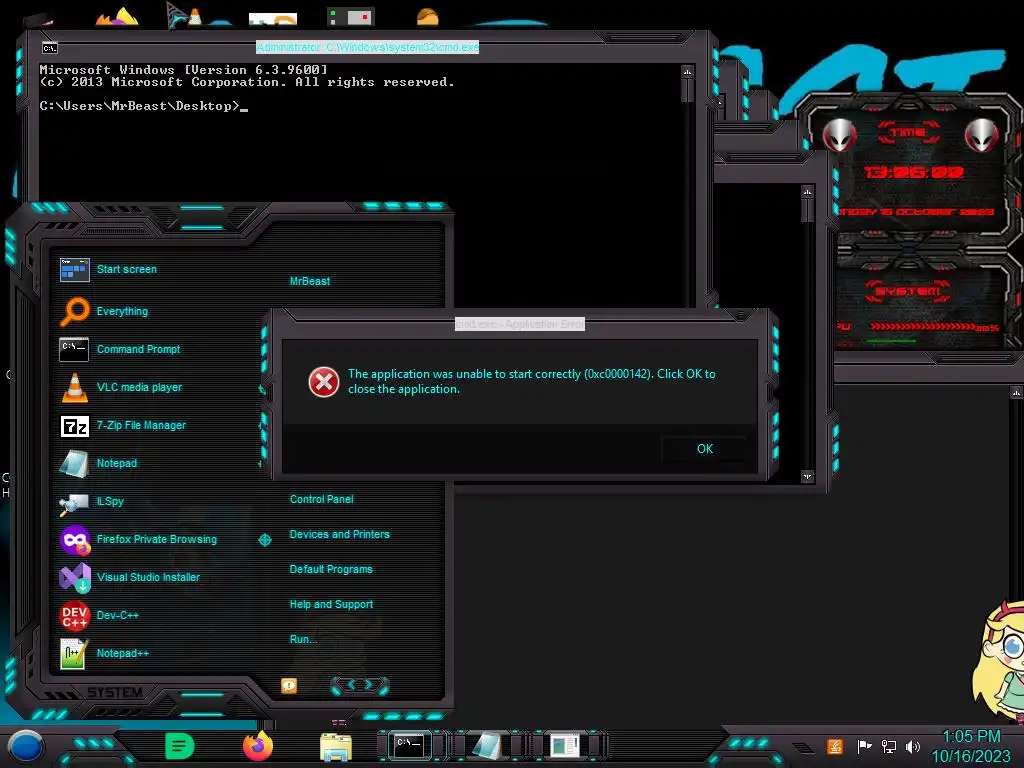Click the Visual Studio Installer icon
Viewport: 1024px width, 768px height.
74,577
